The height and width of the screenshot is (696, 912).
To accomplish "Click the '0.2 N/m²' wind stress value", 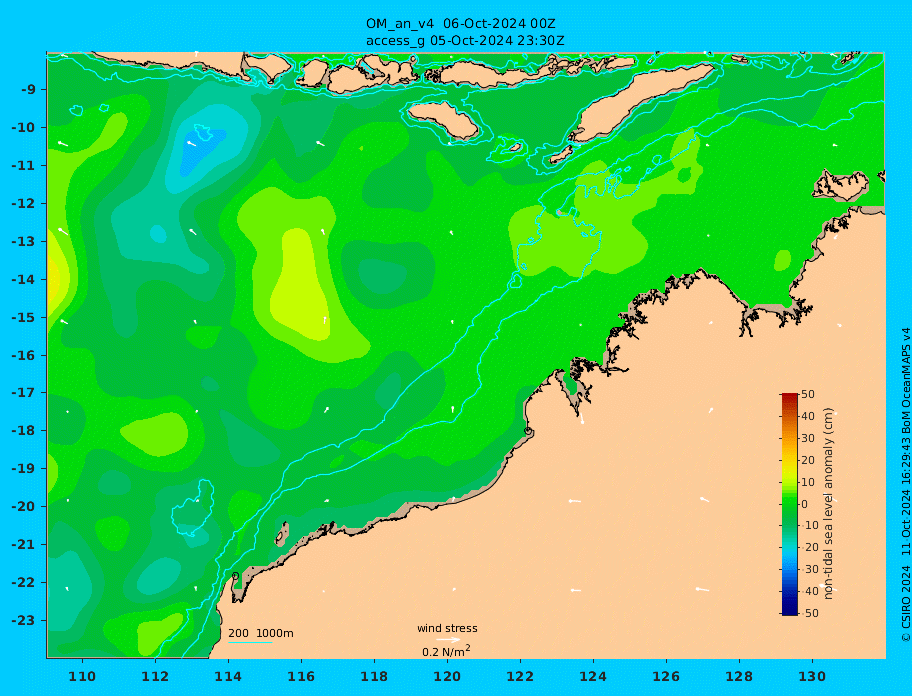I will click(446, 651).
